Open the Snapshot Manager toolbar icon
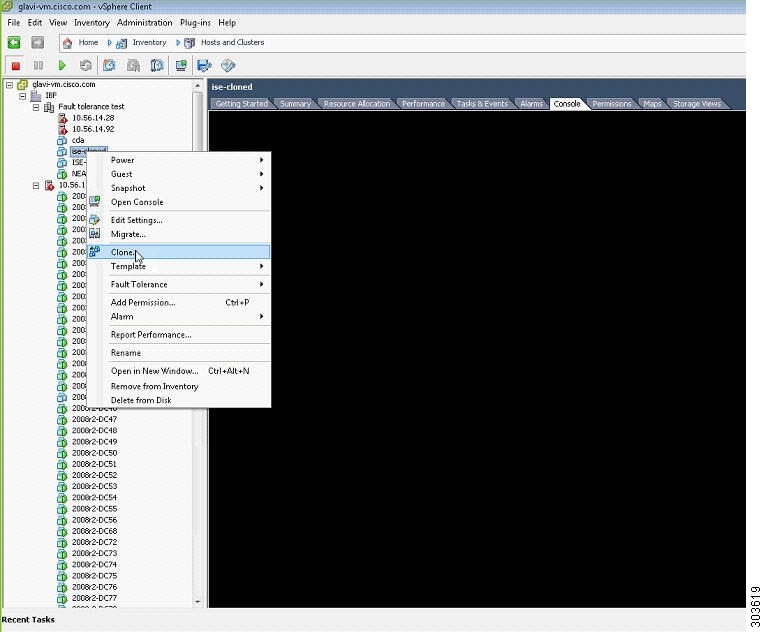This screenshot has width=761, height=632. point(157,66)
